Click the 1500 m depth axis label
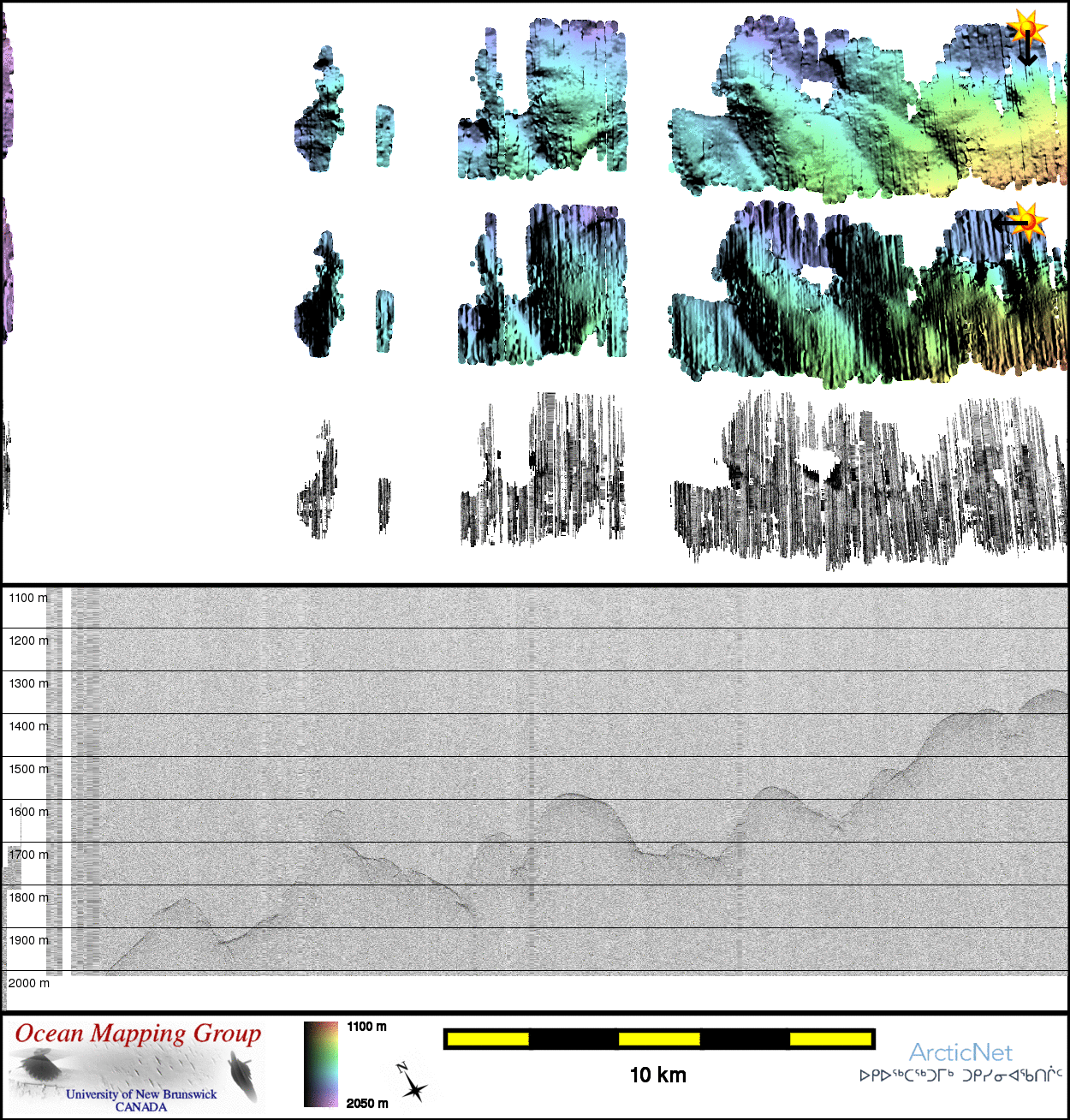The image size is (1070, 1120). 28,769
